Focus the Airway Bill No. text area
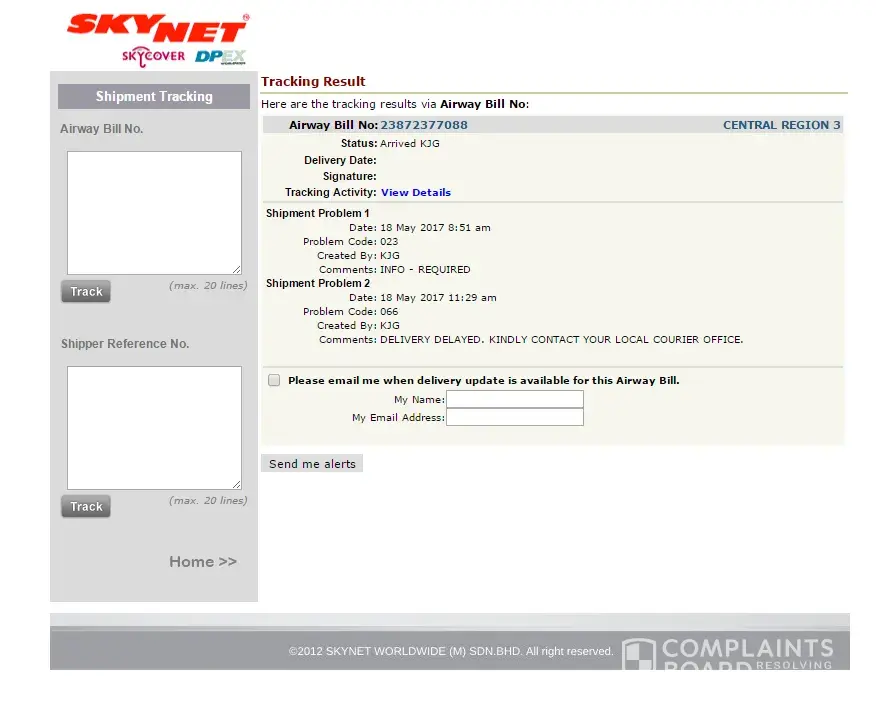Screen dimensions: 883x702 pyautogui.click(x=154, y=212)
